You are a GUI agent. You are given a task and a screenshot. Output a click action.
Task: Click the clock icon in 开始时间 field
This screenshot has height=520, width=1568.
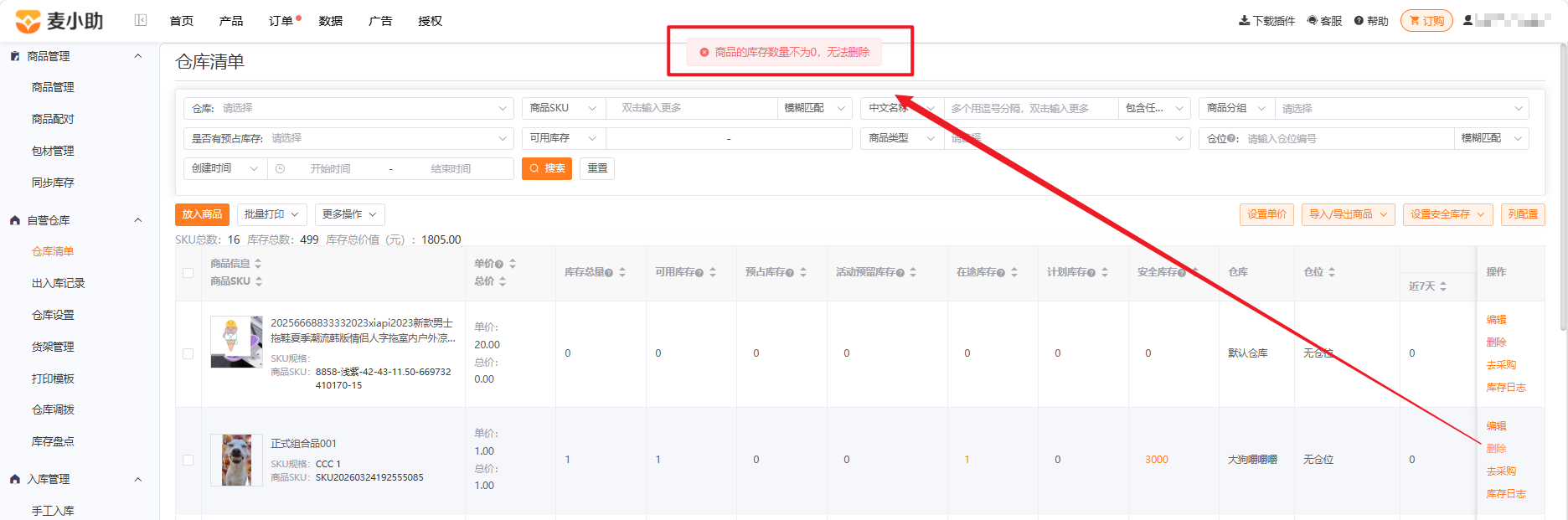tap(280, 169)
